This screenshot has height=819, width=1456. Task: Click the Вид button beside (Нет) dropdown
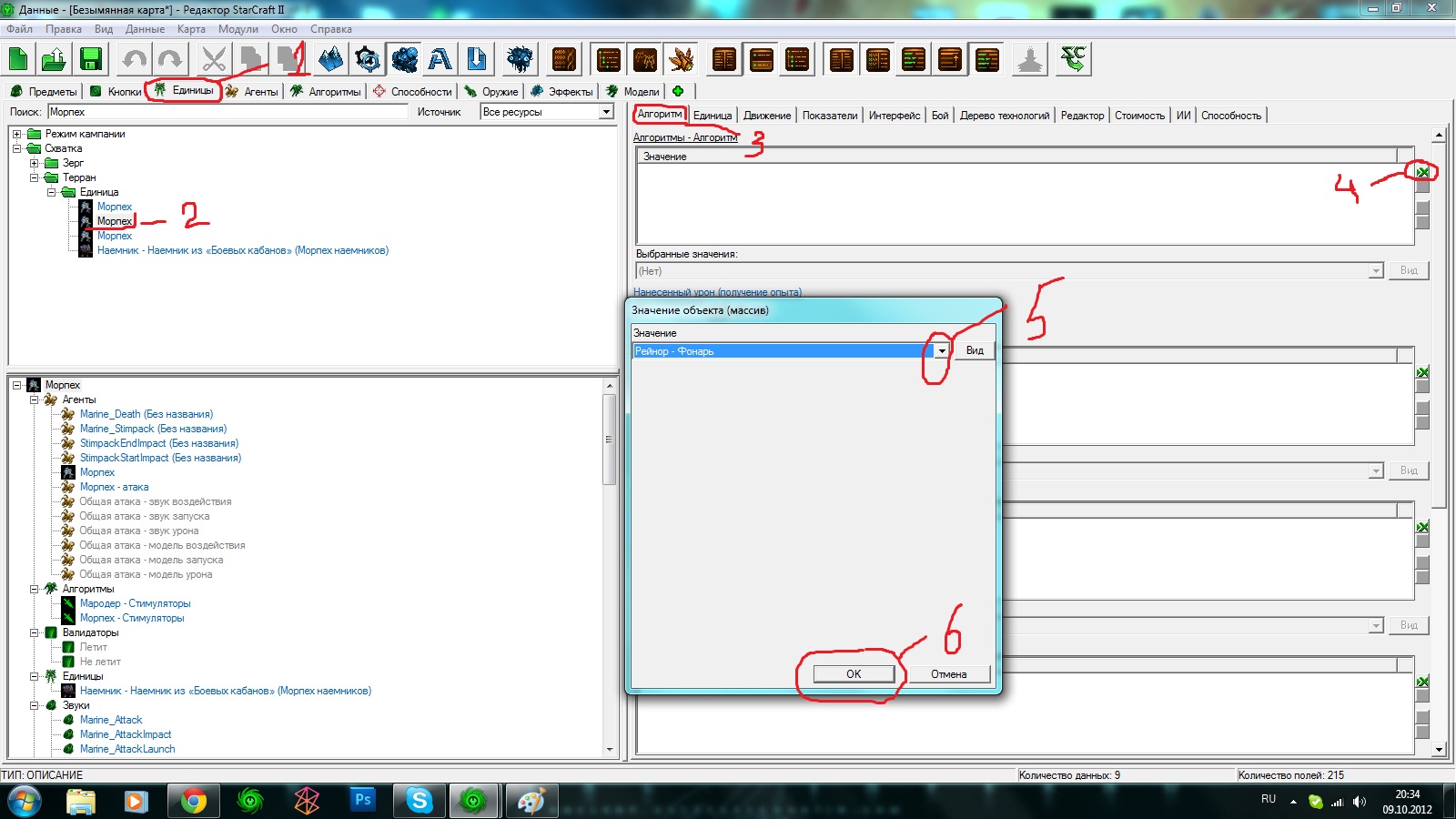(1409, 271)
